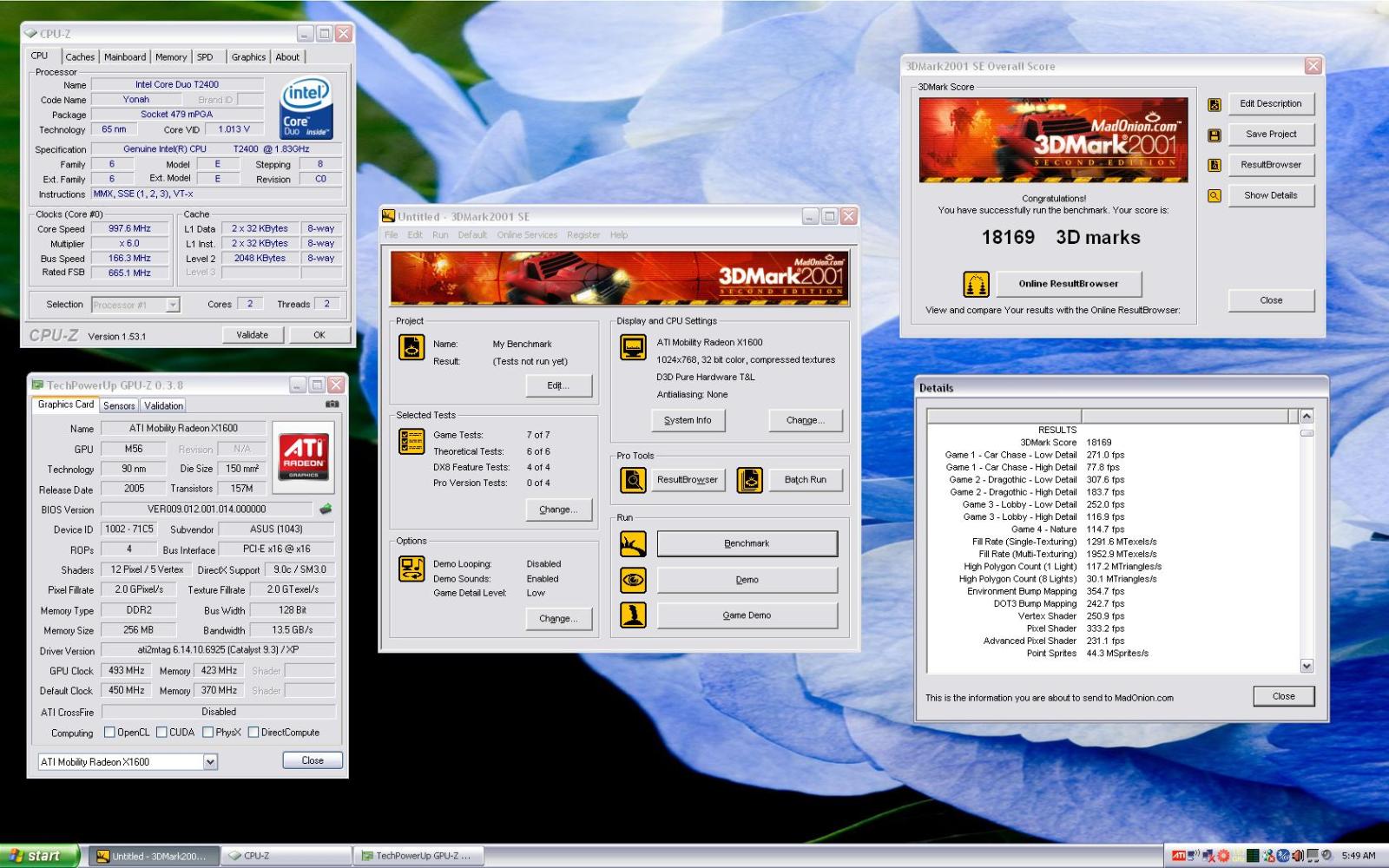Switch to CPU-Z from the taskbar

pyautogui.click(x=286, y=856)
